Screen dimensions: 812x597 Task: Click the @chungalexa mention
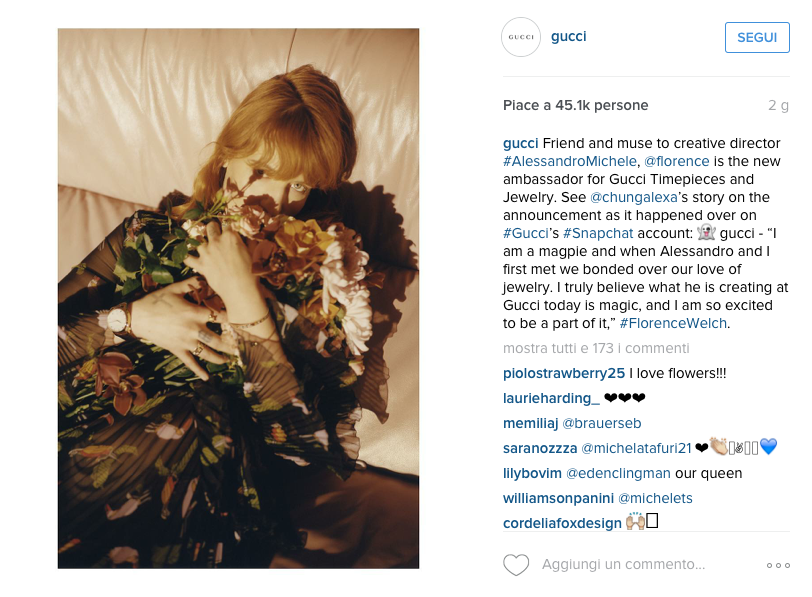coord(633,197)
